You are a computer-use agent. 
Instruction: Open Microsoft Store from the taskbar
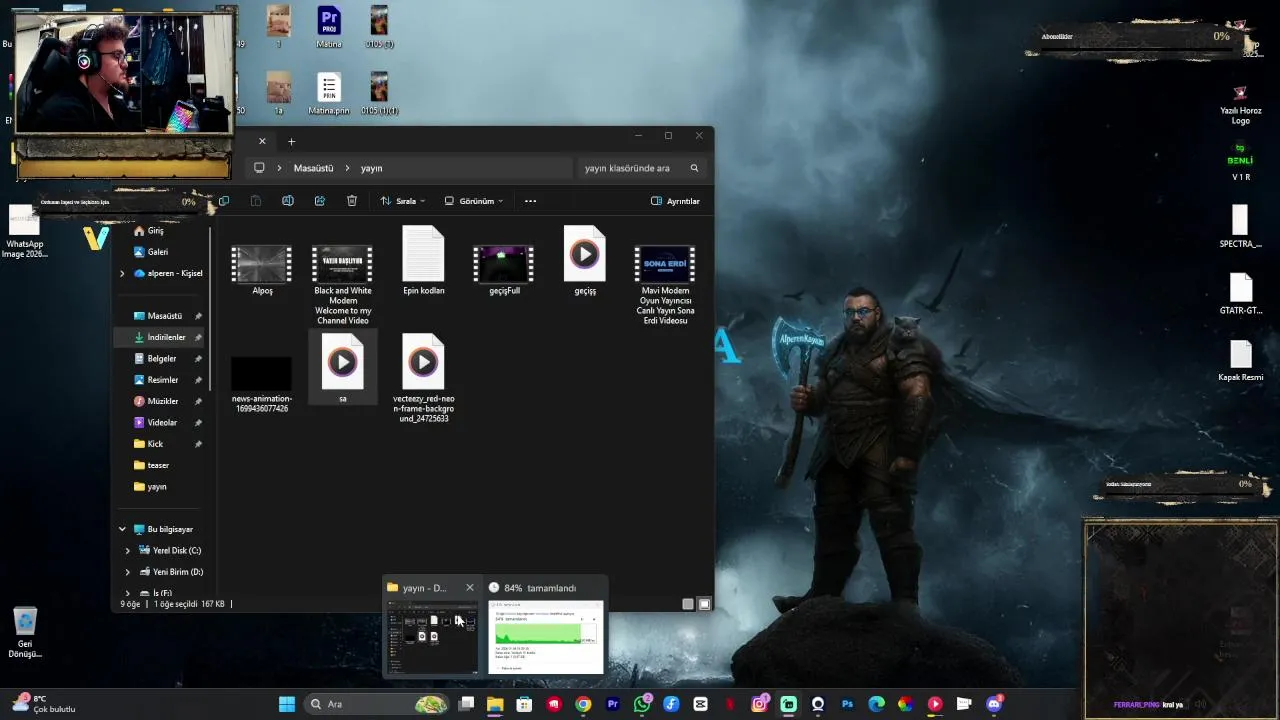pos(524,704)
